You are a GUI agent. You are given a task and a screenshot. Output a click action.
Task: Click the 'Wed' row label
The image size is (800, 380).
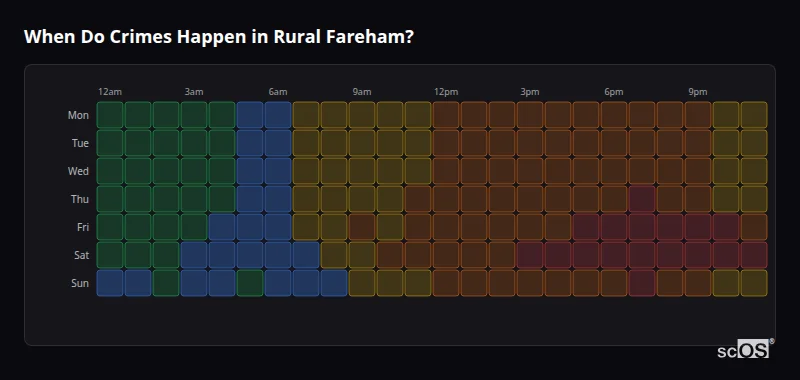pos(78,171)
